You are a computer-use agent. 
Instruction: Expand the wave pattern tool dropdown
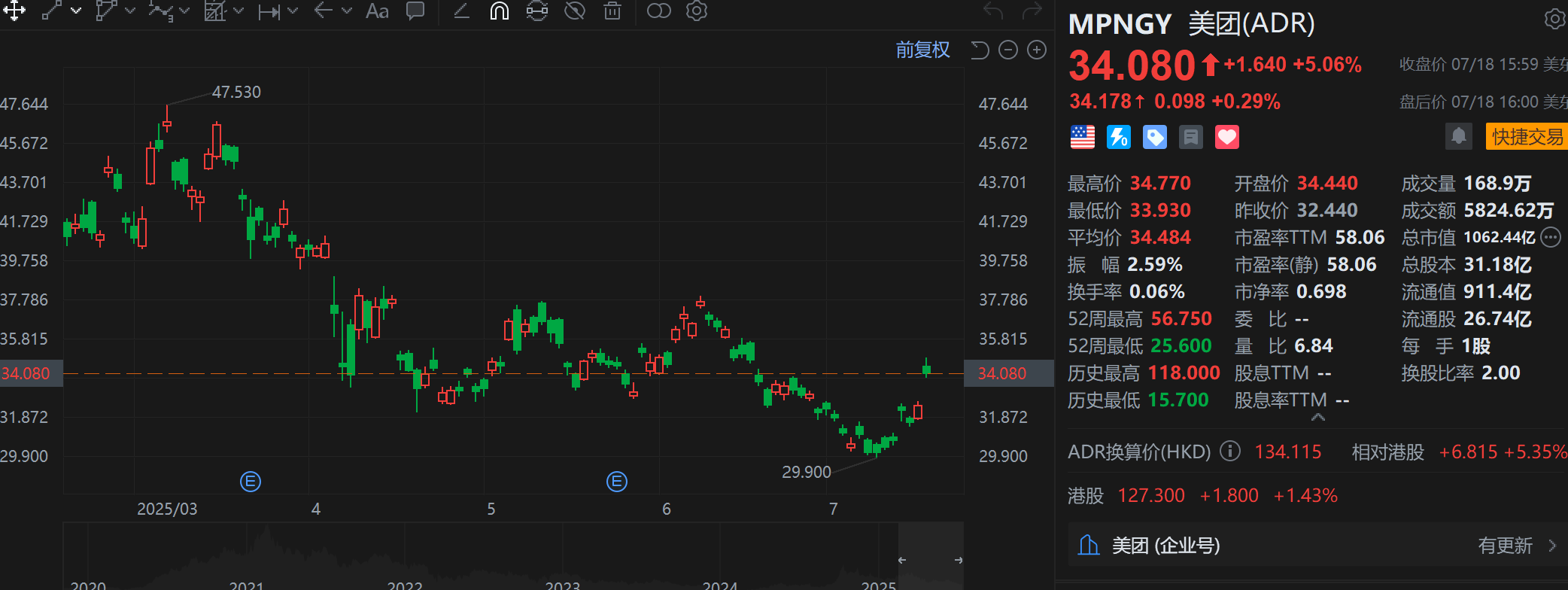click(x=184, y=11)
